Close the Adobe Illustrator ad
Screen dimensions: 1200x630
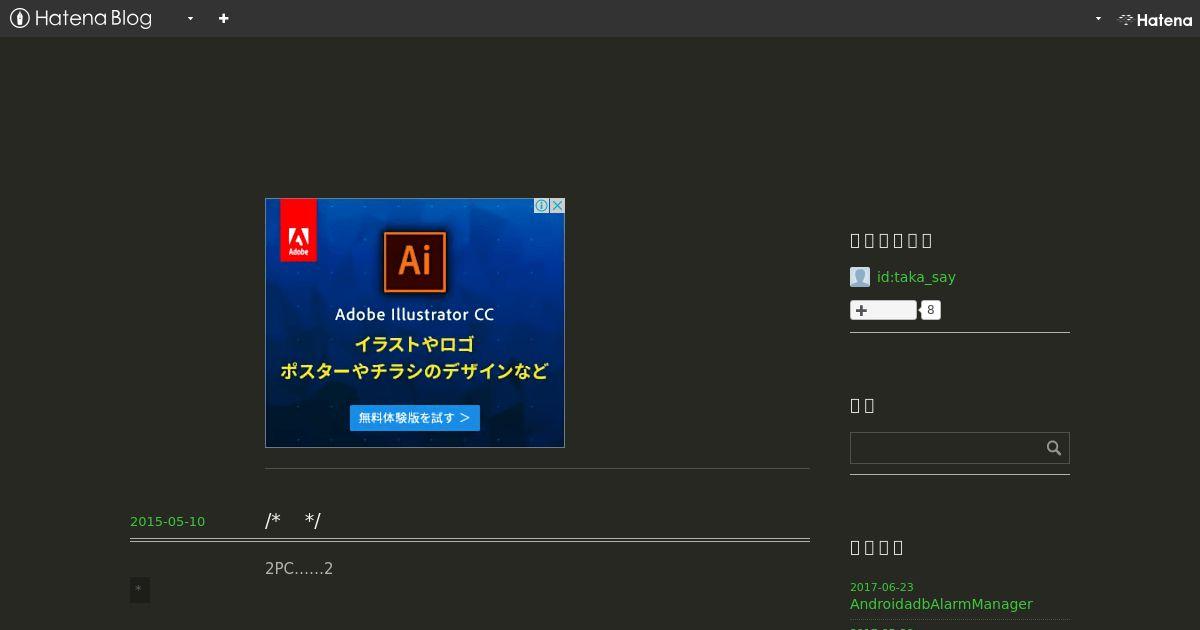[557, 206]
